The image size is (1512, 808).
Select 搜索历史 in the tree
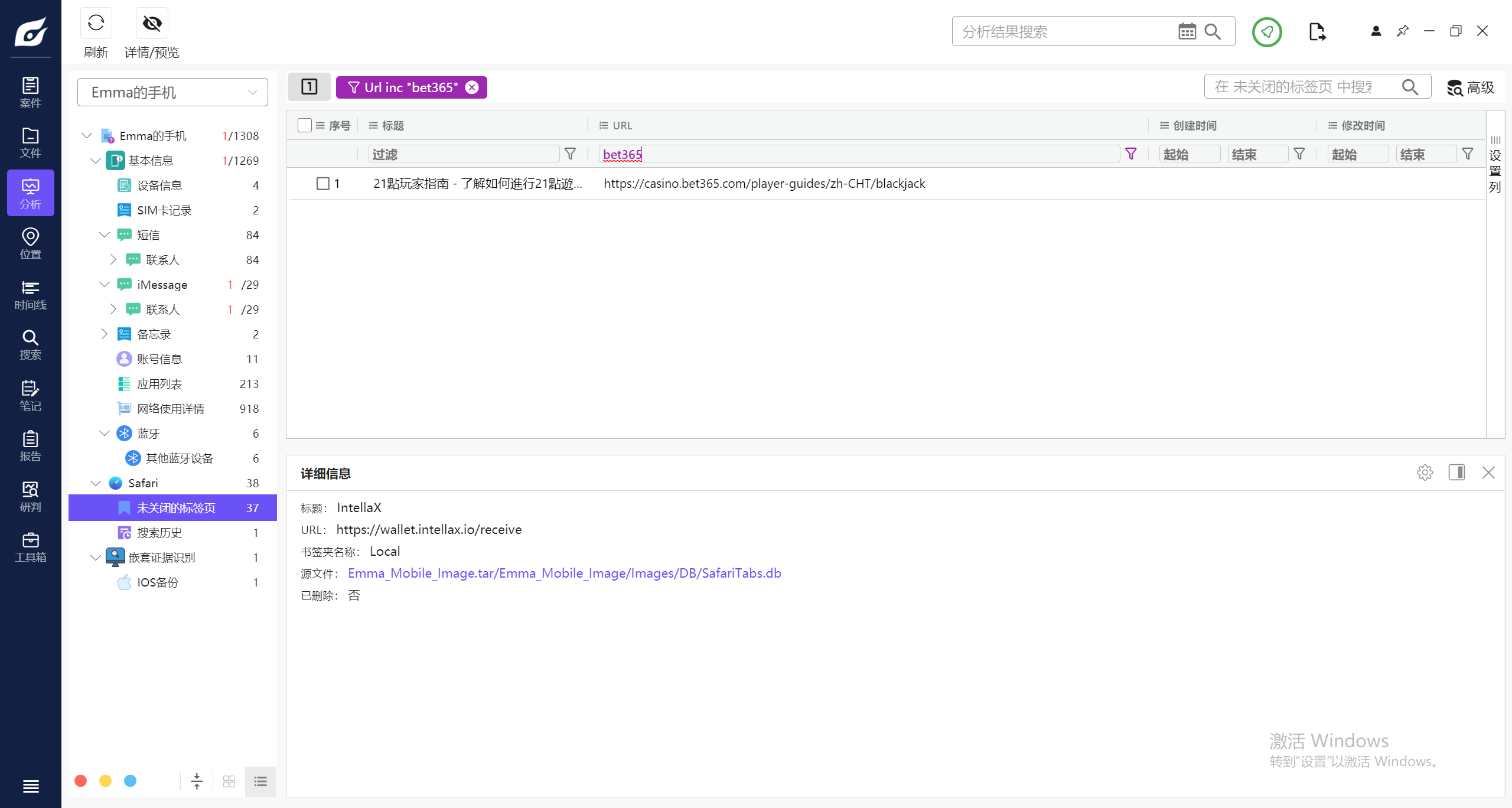(159, 533)
